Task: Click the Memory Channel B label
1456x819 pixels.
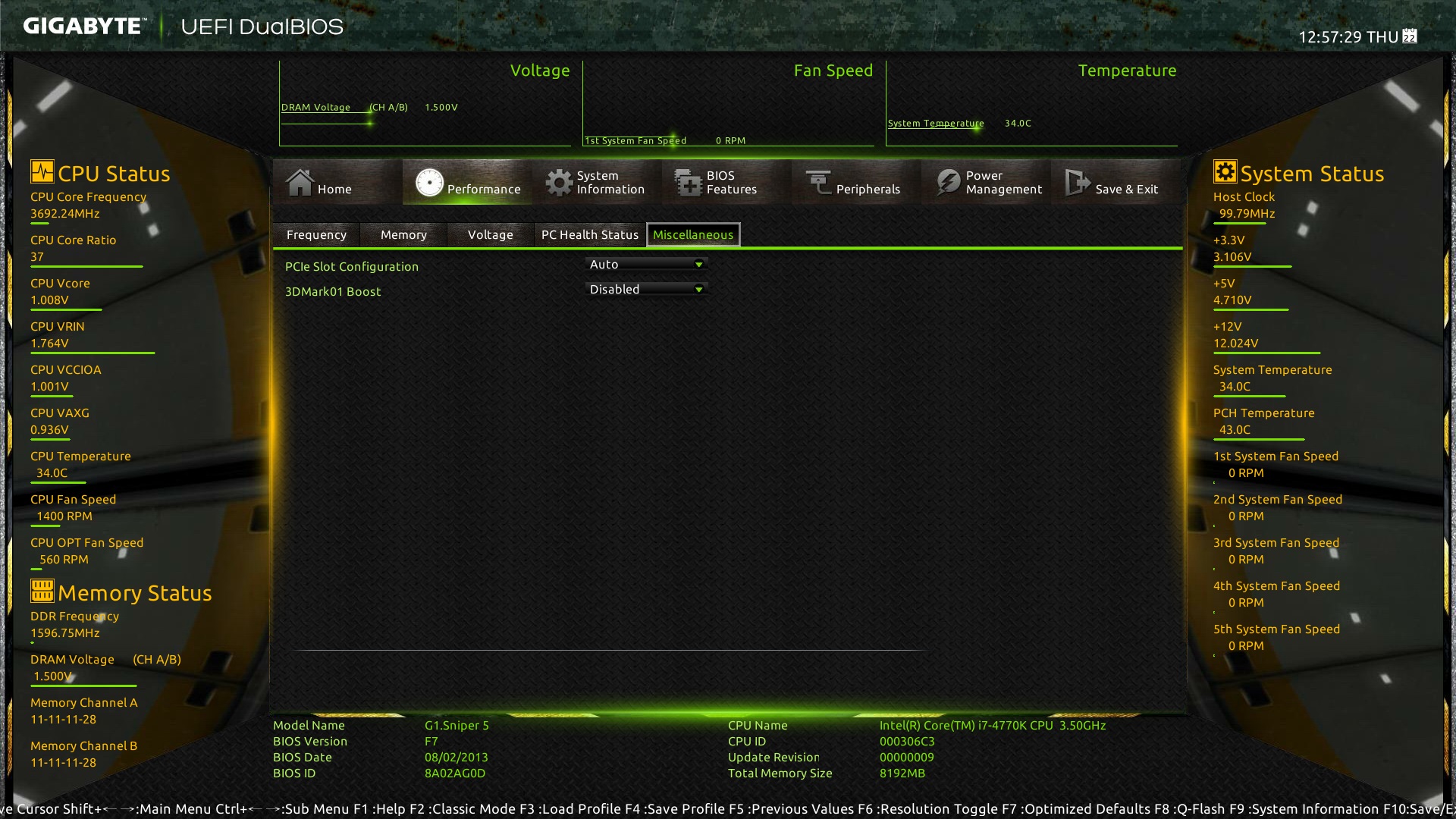Action: (84, 746)
